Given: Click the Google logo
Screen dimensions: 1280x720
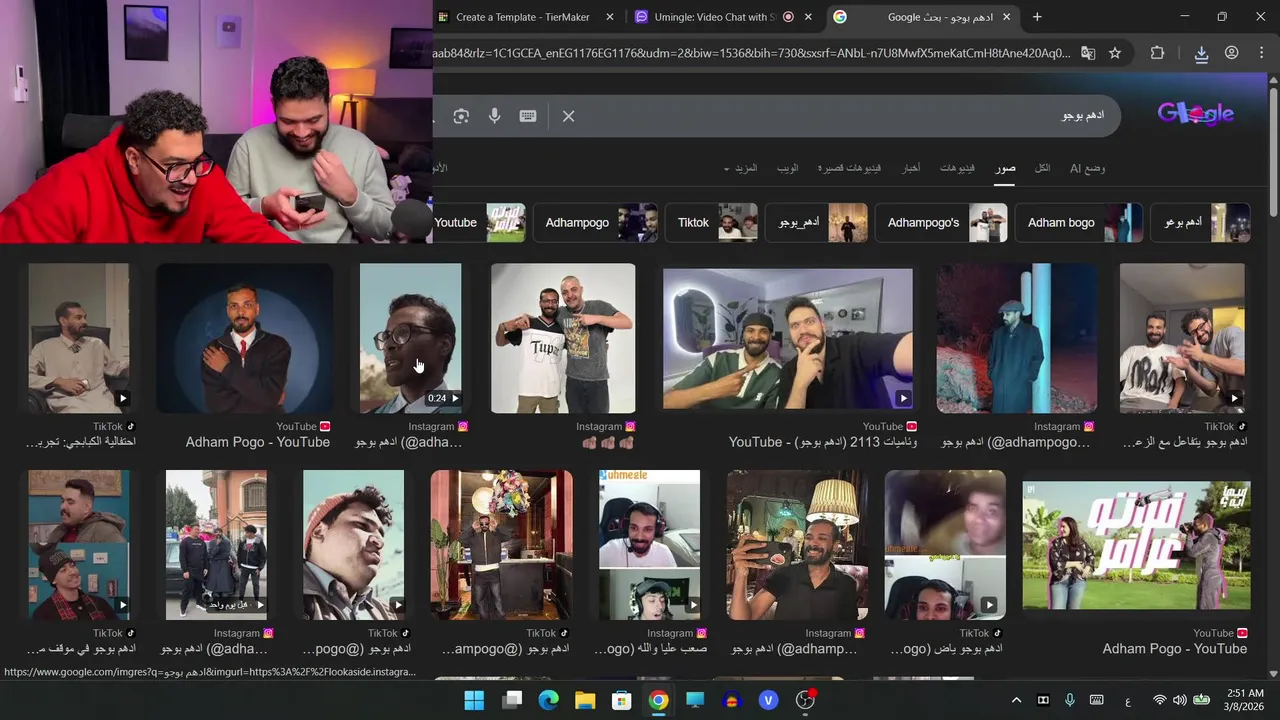Looking at the screenshot, I should [x=1196, y=113].
